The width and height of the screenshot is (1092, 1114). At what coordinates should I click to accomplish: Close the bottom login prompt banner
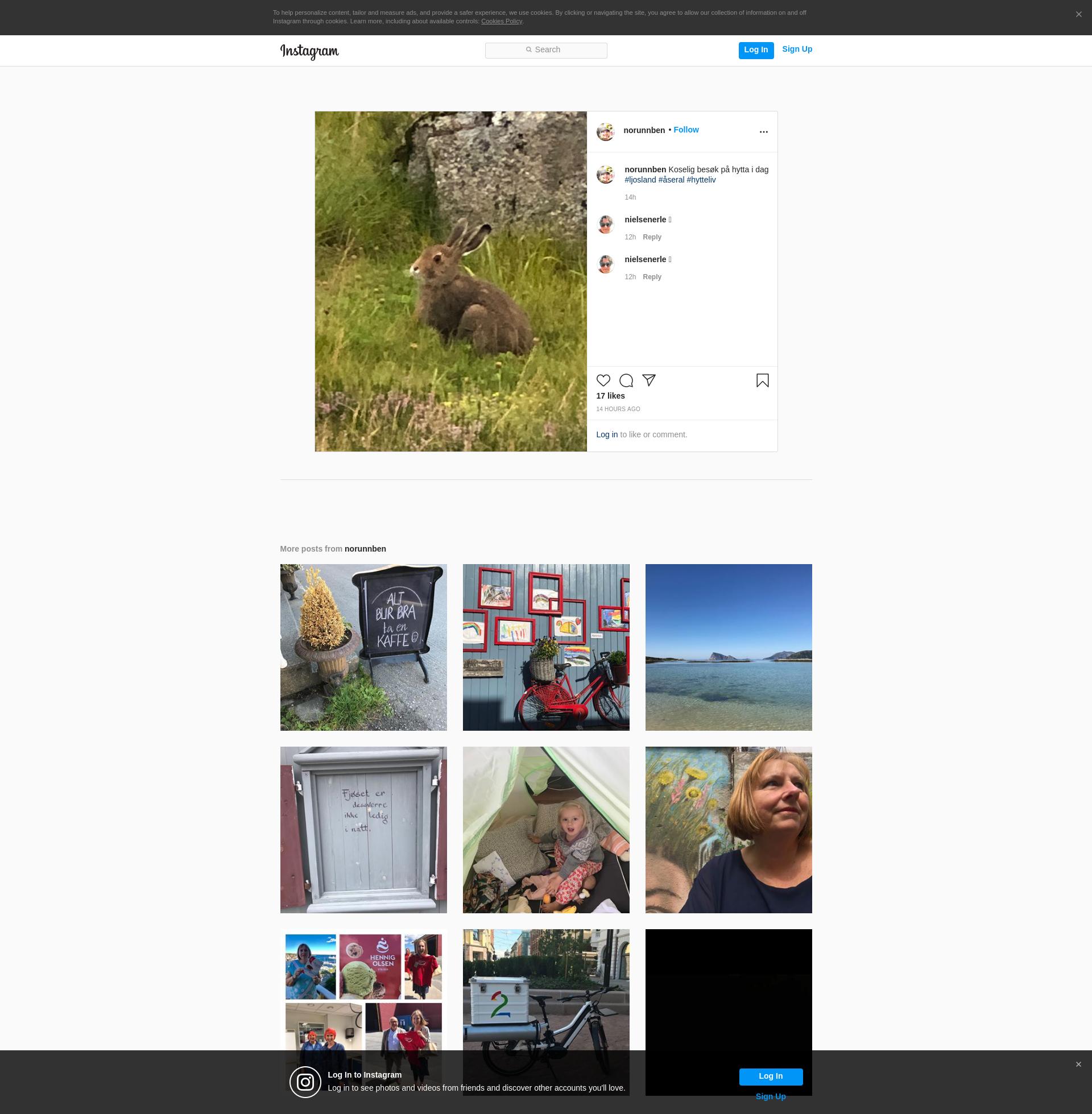pos(1078,1064)
